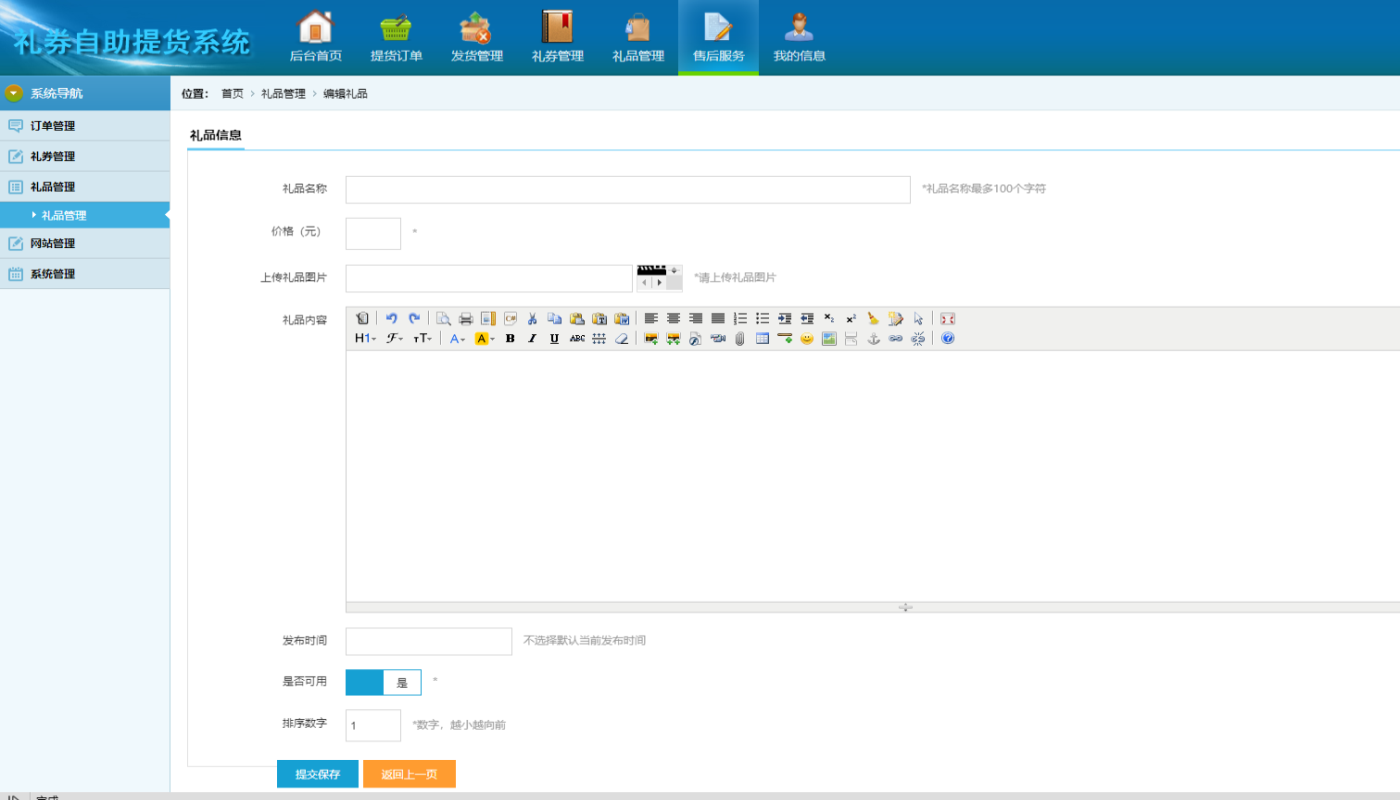Screen dimensions: 1400x800
Task: Decrease indent in editor
Action: (x=807, y=319)
